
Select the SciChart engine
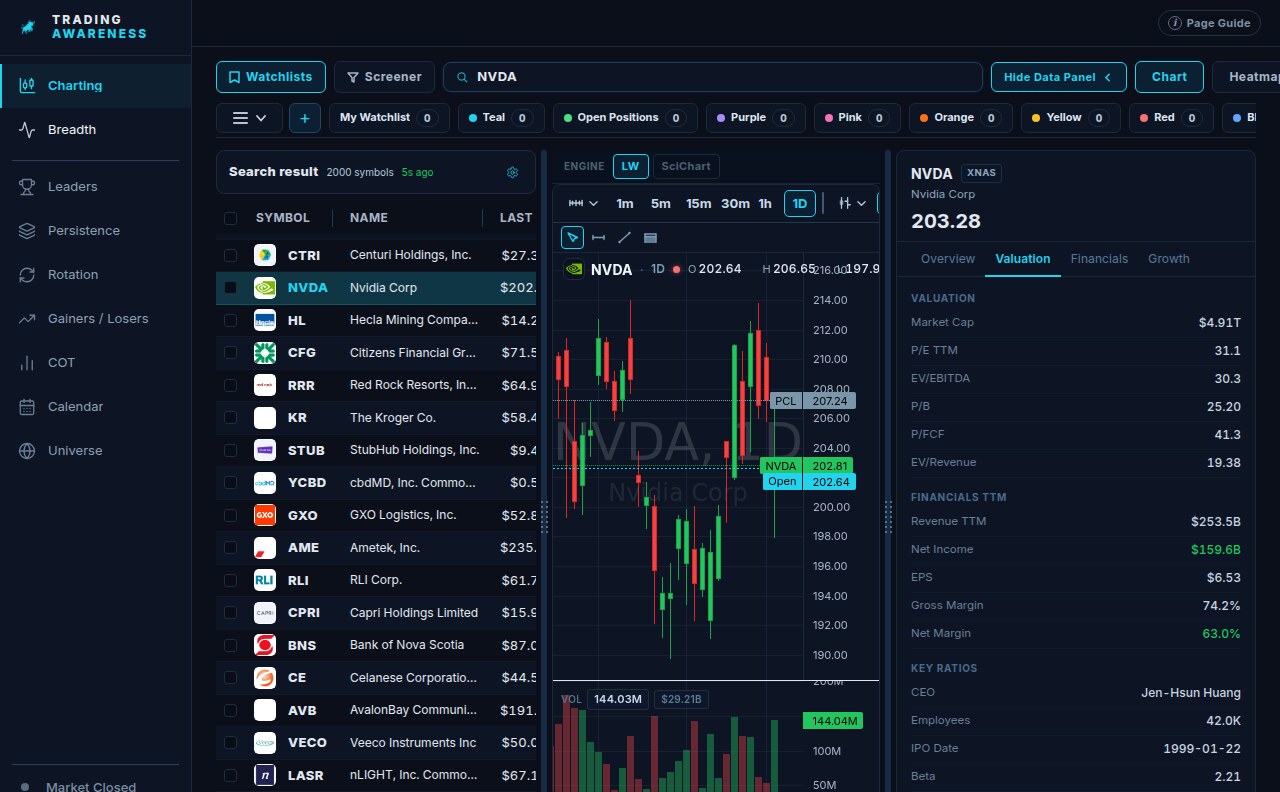point(684,166)
